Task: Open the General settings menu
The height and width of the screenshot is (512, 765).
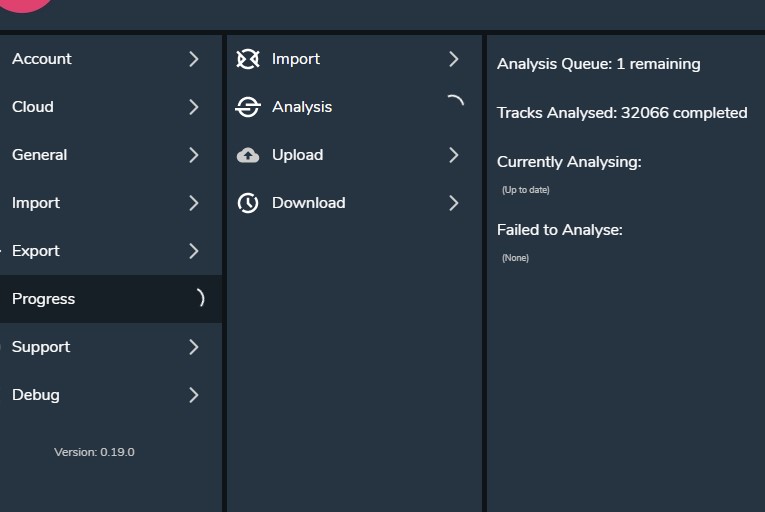Action: click(40, 155)
